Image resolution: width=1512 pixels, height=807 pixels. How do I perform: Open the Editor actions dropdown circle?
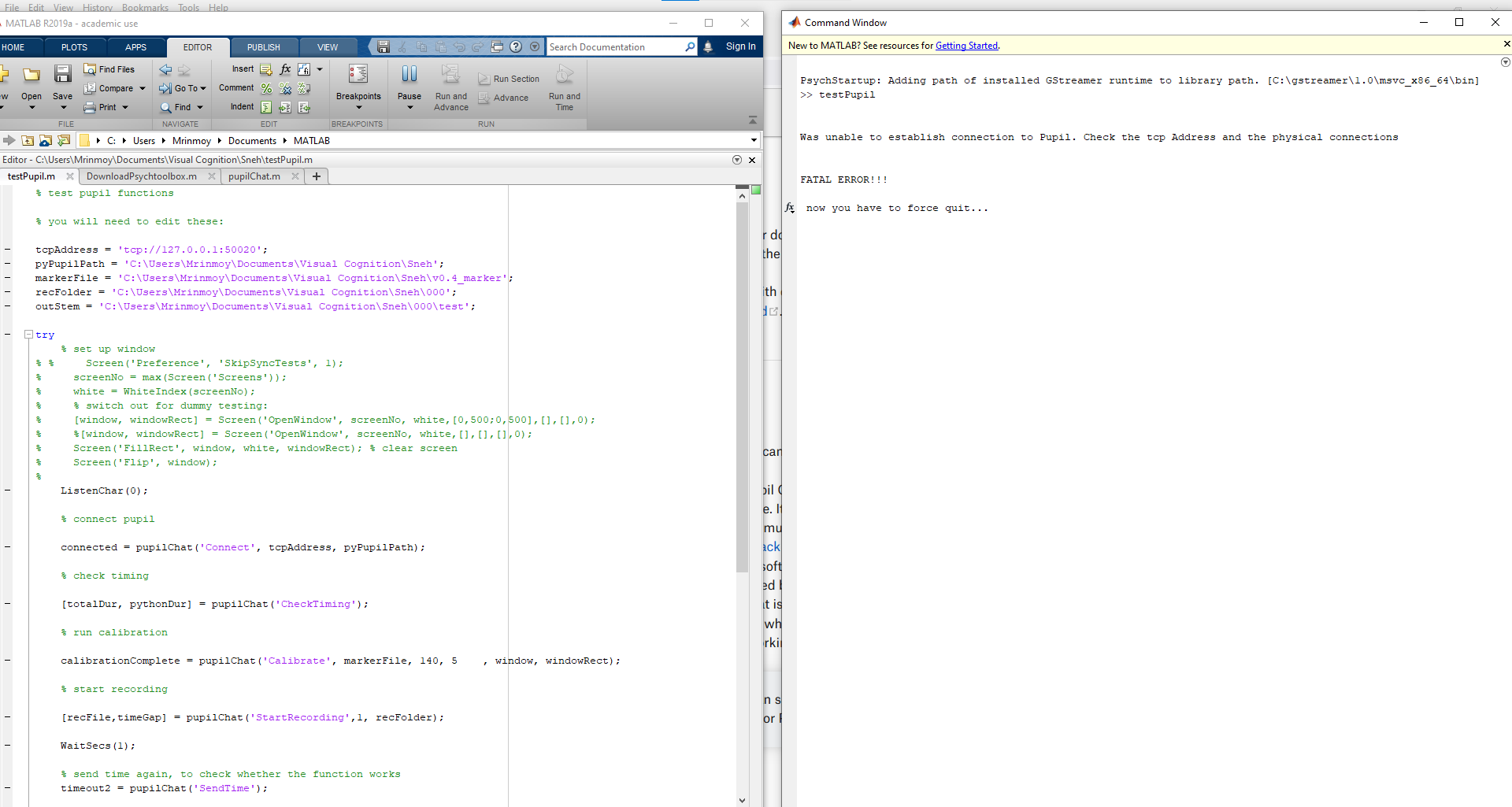[737, 160]
